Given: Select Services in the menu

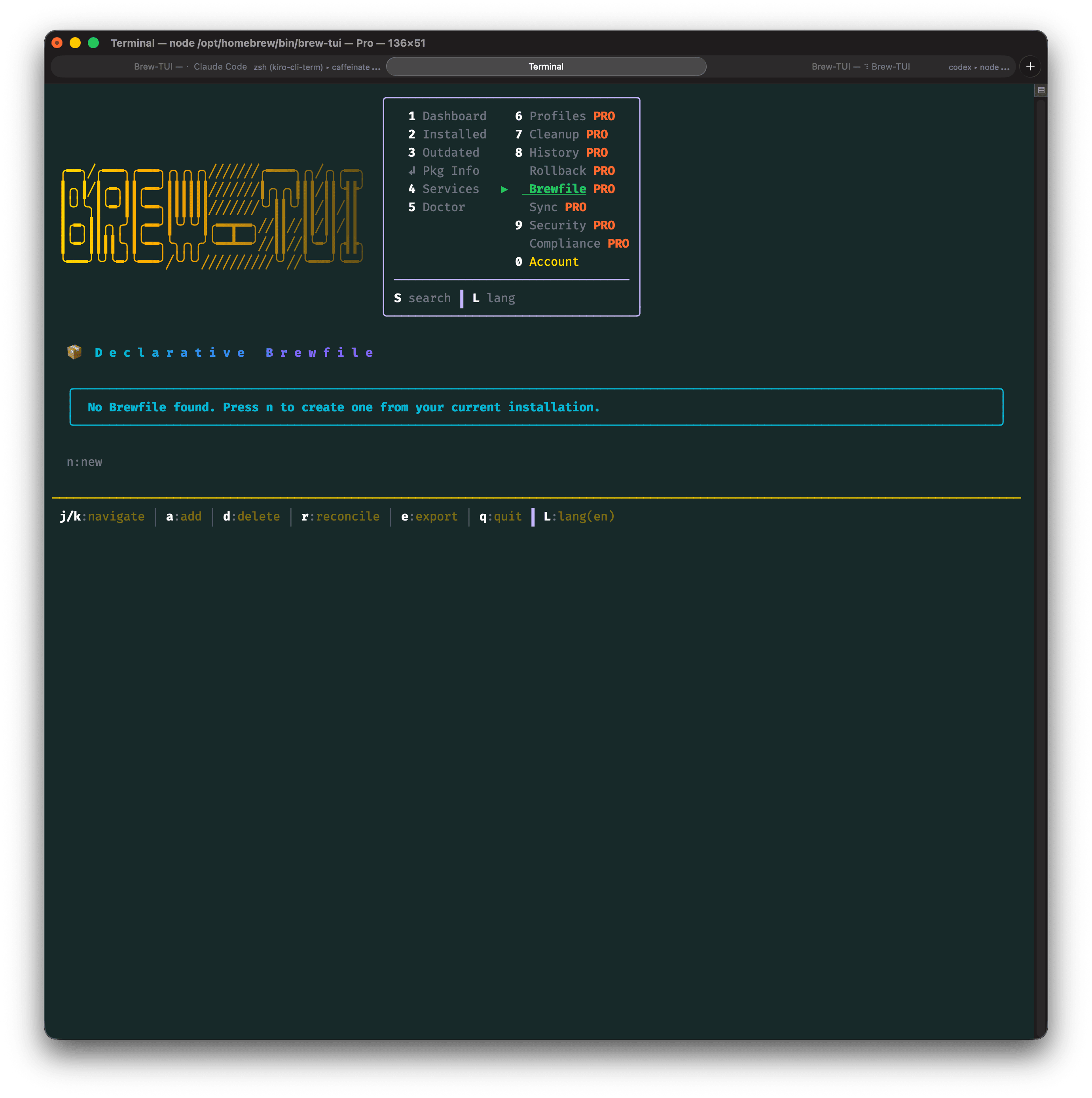Looking at the screenshot, I should pos(444,189).
